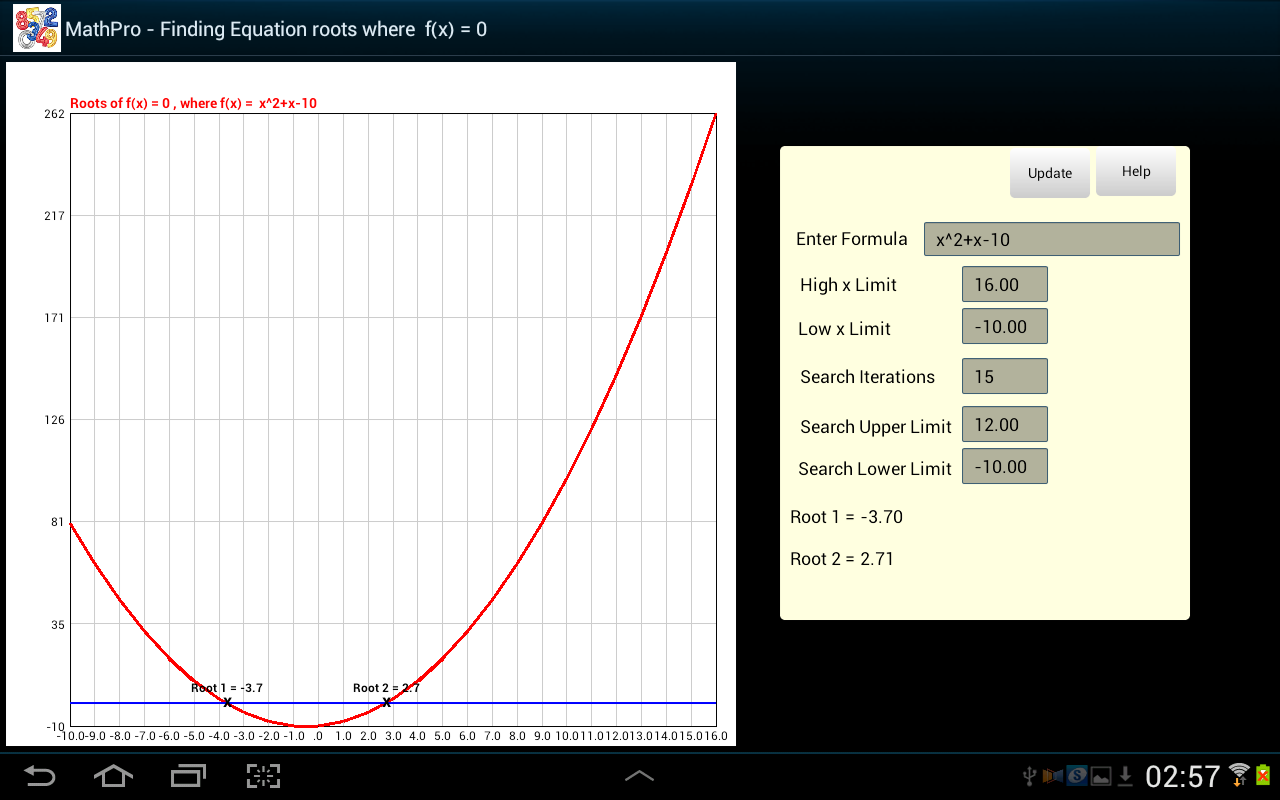Focus the Low x Limit field
The image size is (1280, 800).
pos(1005,326)
